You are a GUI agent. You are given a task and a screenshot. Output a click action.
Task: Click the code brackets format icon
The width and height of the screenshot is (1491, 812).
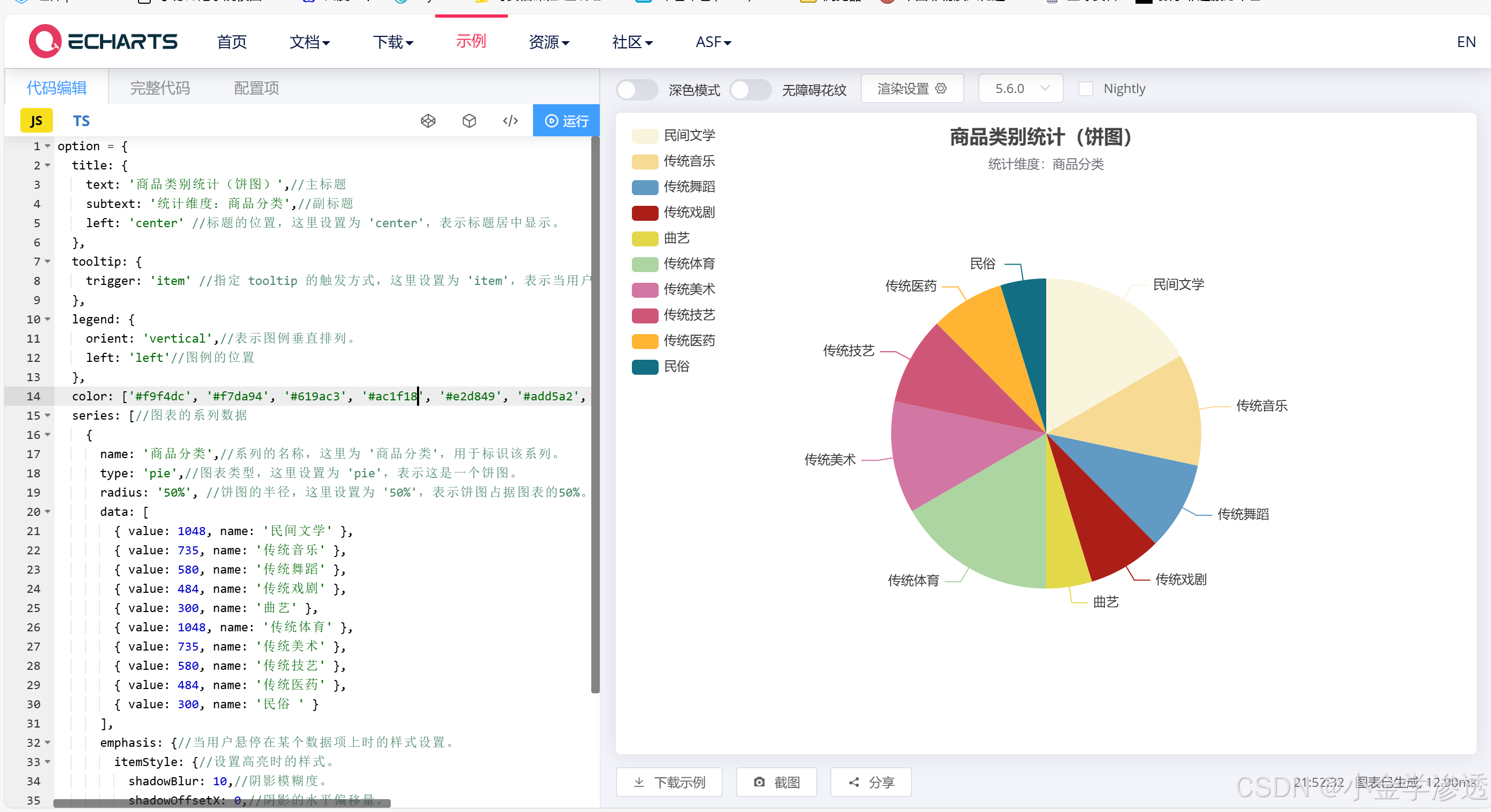point(510,120)
